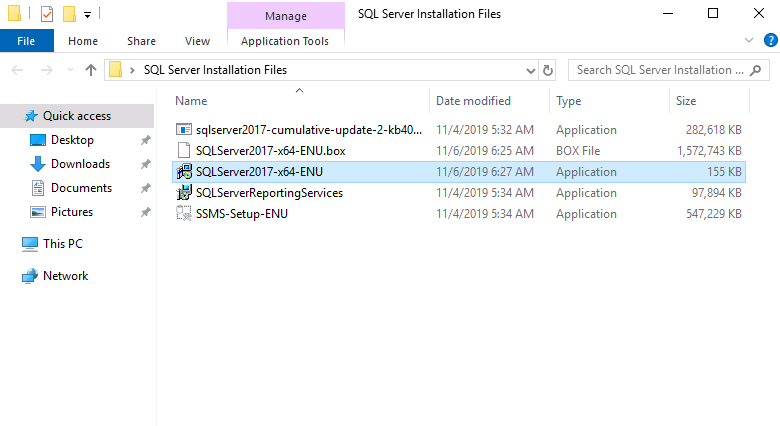The image size is (780, 426).
Task: Click the Up one level arrow
Action: [91, 70]
